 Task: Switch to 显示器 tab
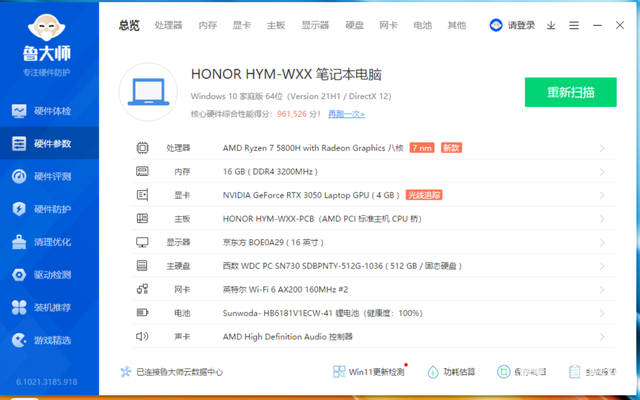315,25
